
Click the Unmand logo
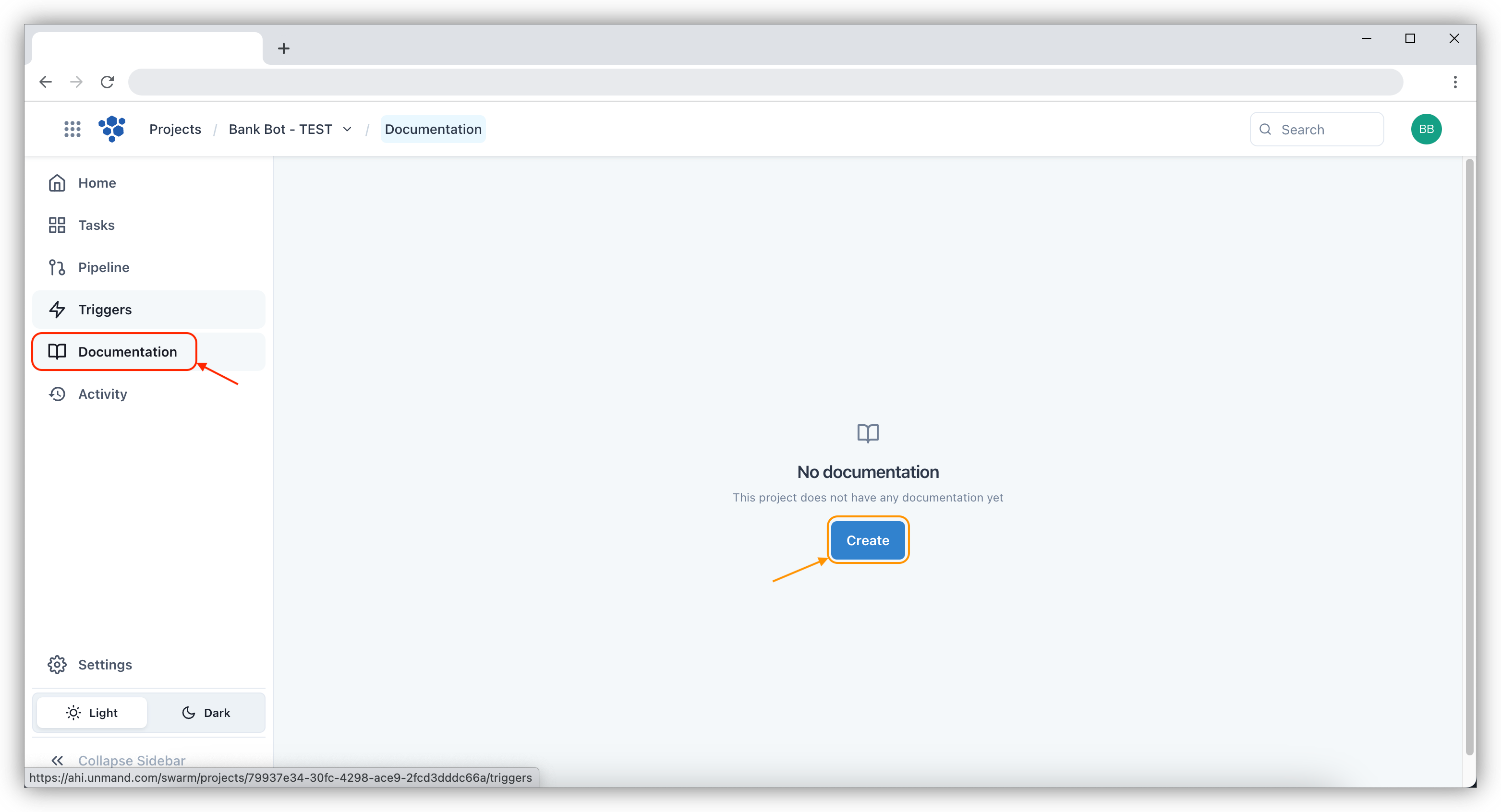click(112, 129)
